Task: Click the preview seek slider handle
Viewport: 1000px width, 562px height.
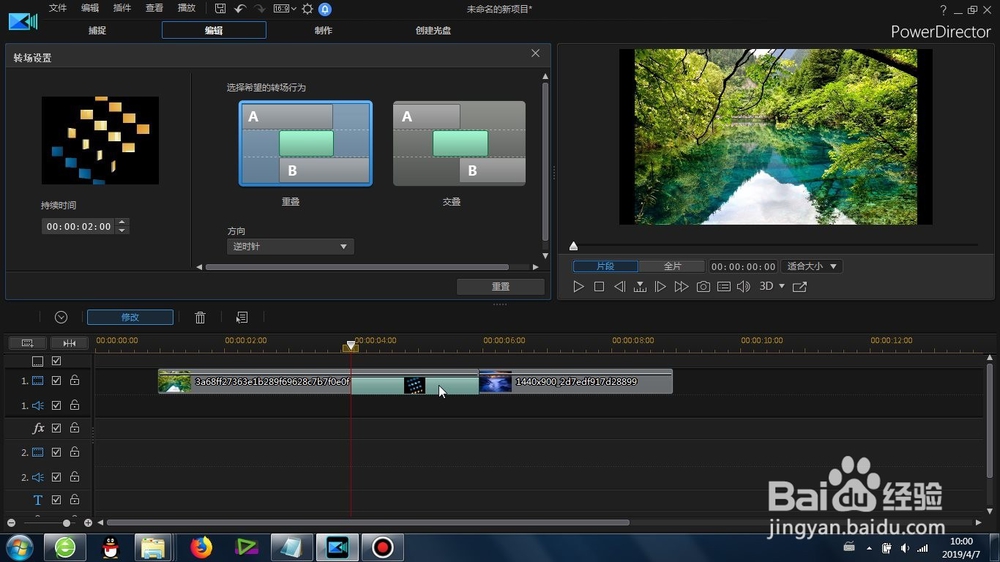Action: [573, 246]
